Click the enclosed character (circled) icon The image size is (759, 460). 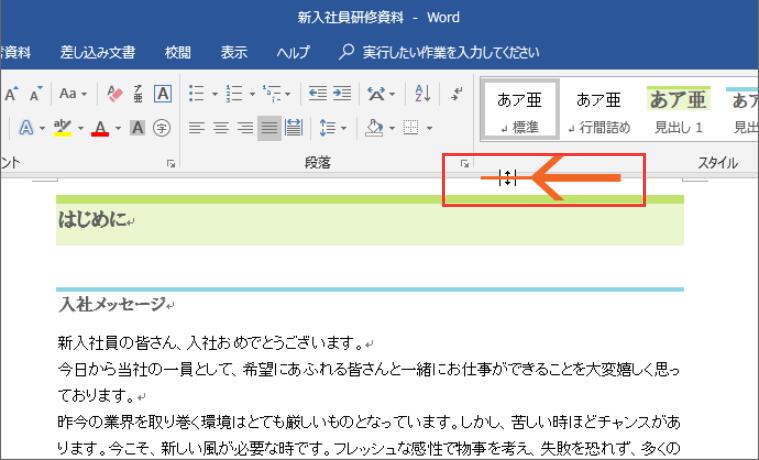tap(162, 128)
